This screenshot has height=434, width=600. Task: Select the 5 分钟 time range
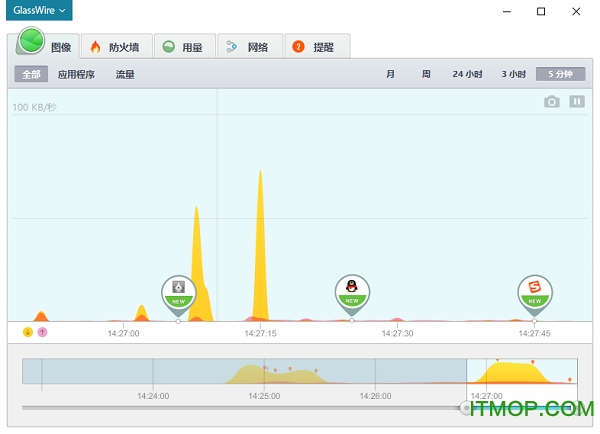560,74
